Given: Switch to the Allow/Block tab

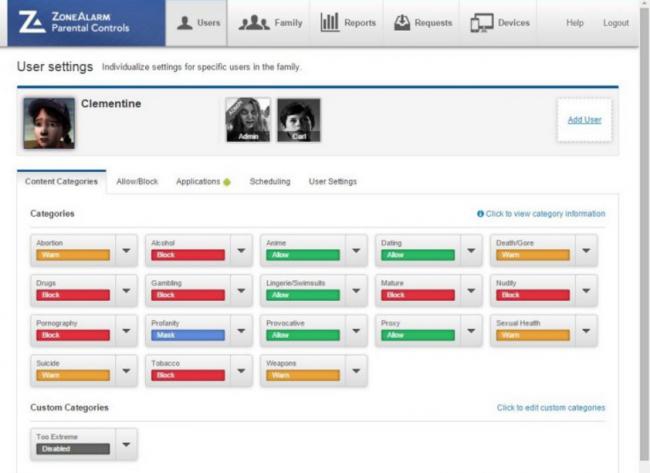Looking at the screenshot, I should (137, 182).
